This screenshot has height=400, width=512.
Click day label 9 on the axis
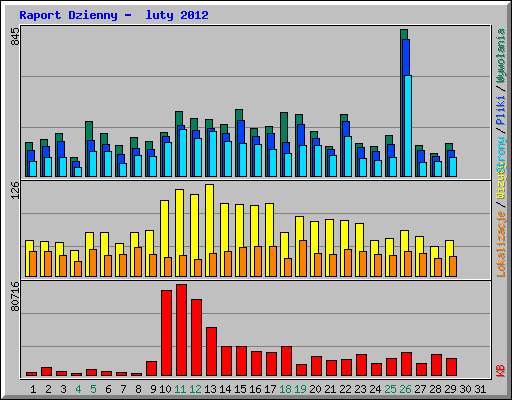pyautogui.click(x=153, y=389)
